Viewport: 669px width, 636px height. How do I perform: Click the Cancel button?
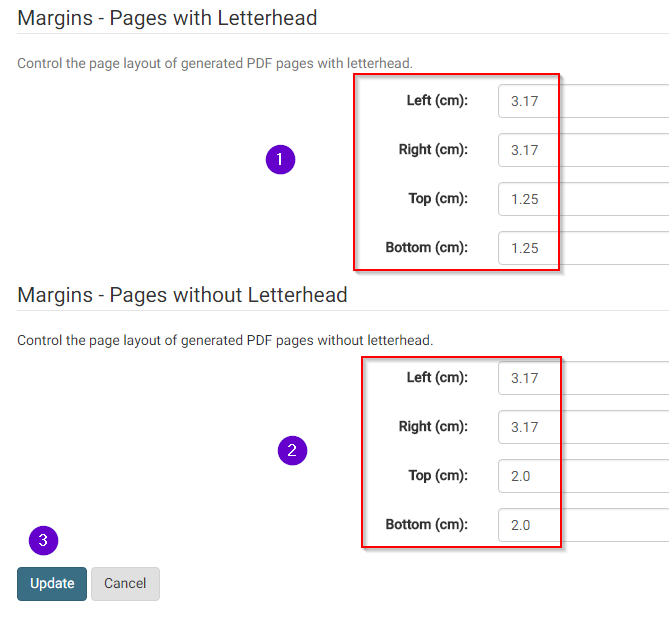coord(125,584)
